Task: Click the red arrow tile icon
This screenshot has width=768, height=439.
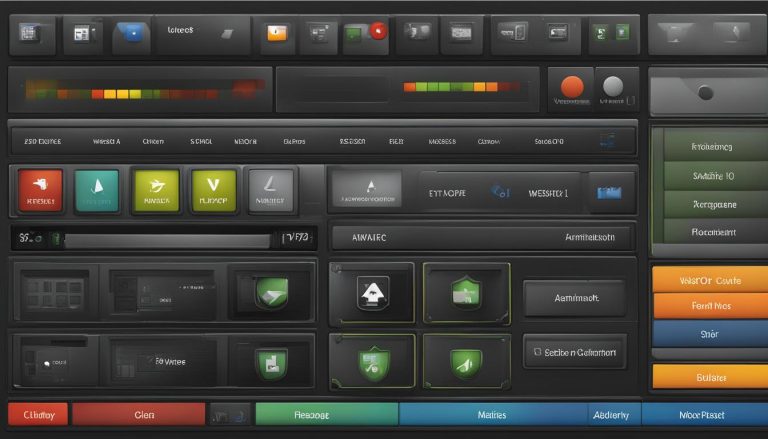Action: [40, 190]
